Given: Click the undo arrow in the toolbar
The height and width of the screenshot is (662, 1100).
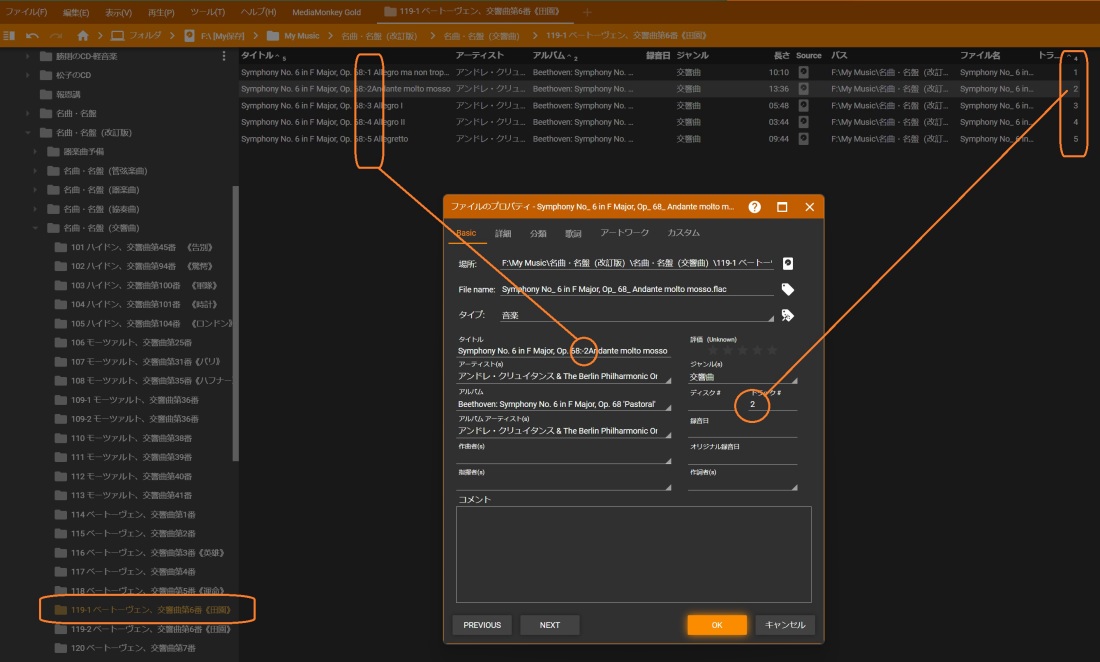Looking at the screenshot, I should (x=32, y=35).
